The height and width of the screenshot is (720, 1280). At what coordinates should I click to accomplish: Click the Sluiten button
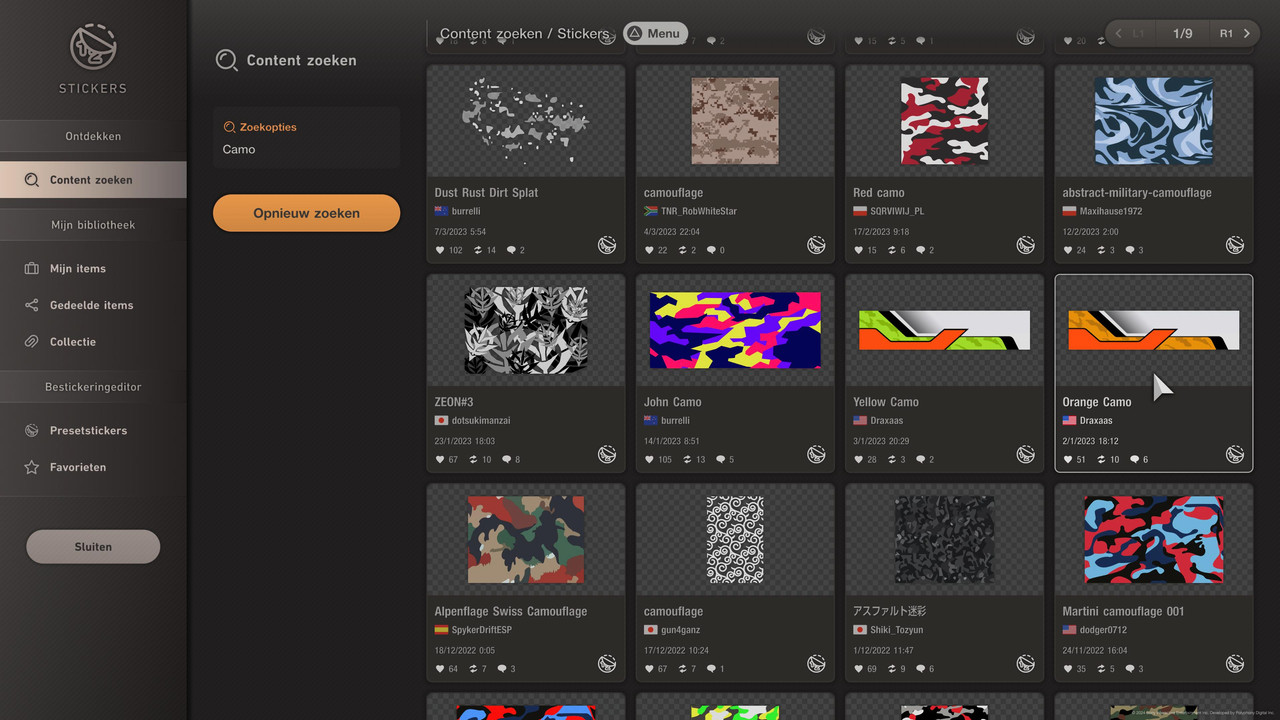[x=93, y=547]
